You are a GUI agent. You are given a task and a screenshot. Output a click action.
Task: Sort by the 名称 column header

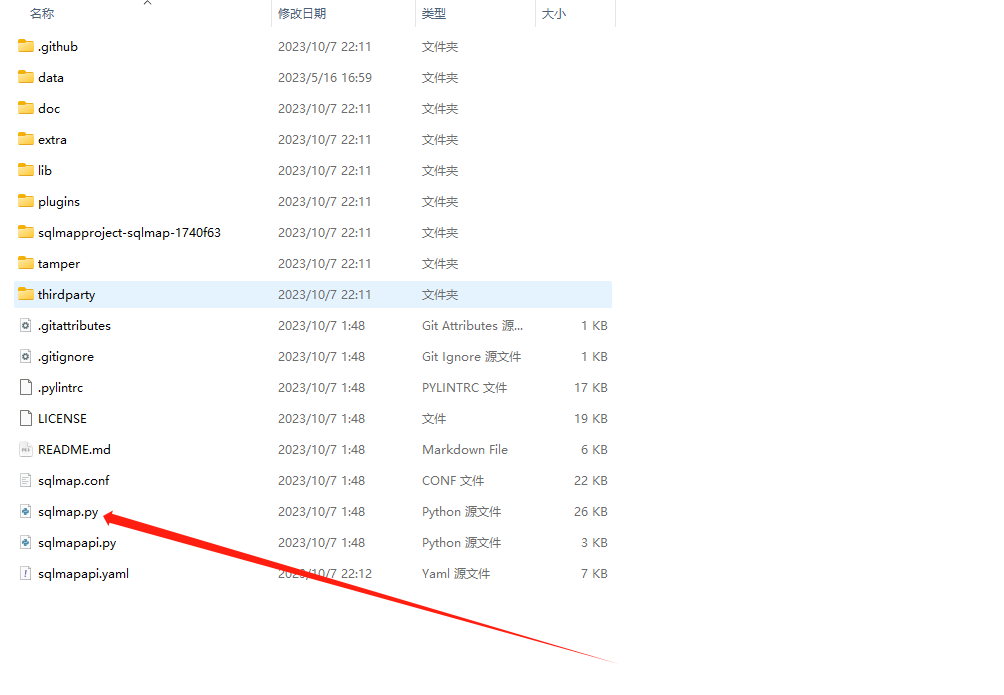[x=42, y=13]
